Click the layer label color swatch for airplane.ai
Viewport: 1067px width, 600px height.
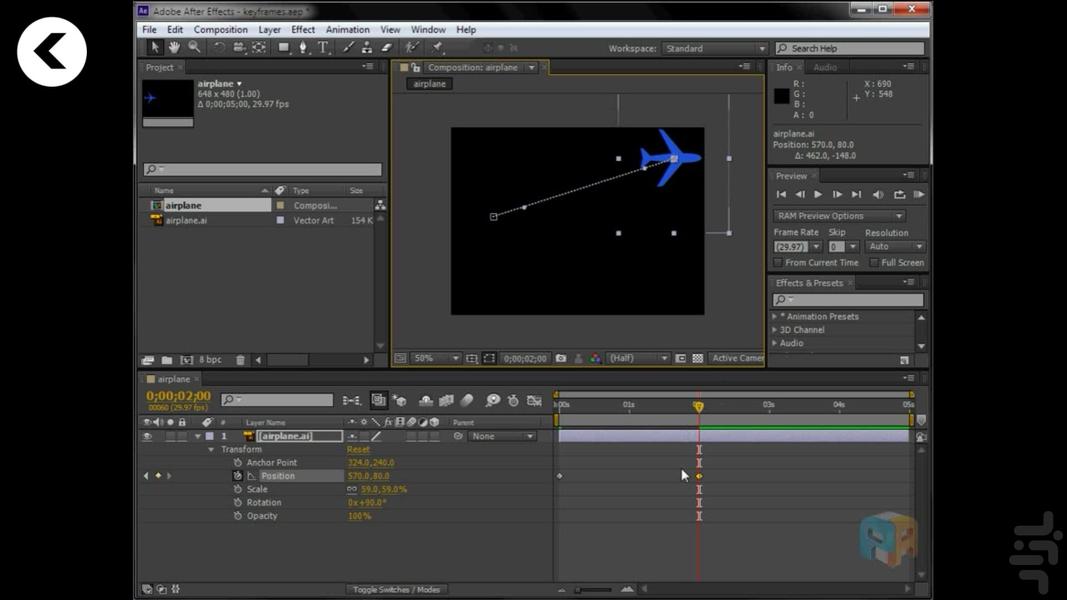pos(210,436)
